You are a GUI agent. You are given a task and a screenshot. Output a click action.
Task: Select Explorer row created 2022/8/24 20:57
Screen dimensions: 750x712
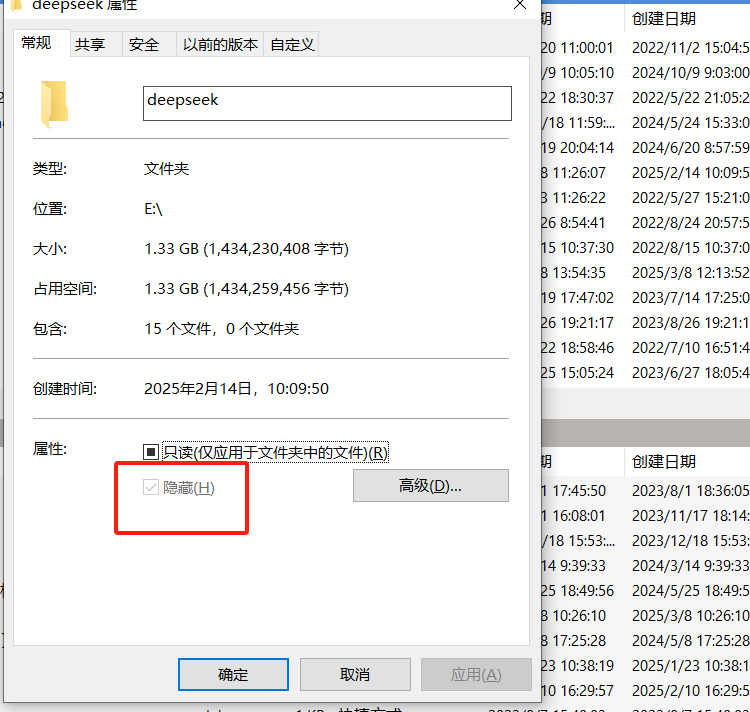click(x=645, y=223)
